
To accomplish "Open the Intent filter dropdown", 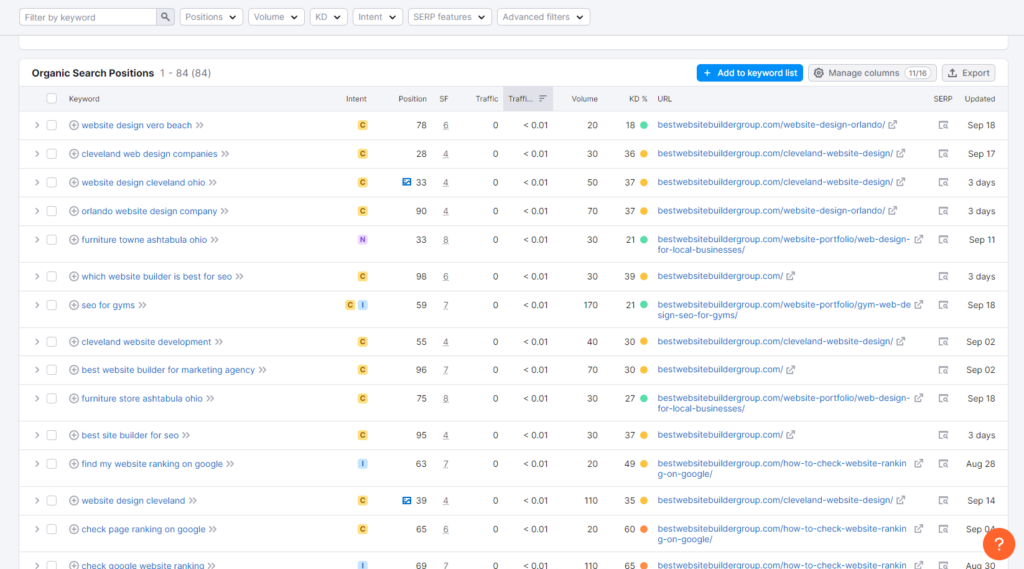I will click(377, 17).
